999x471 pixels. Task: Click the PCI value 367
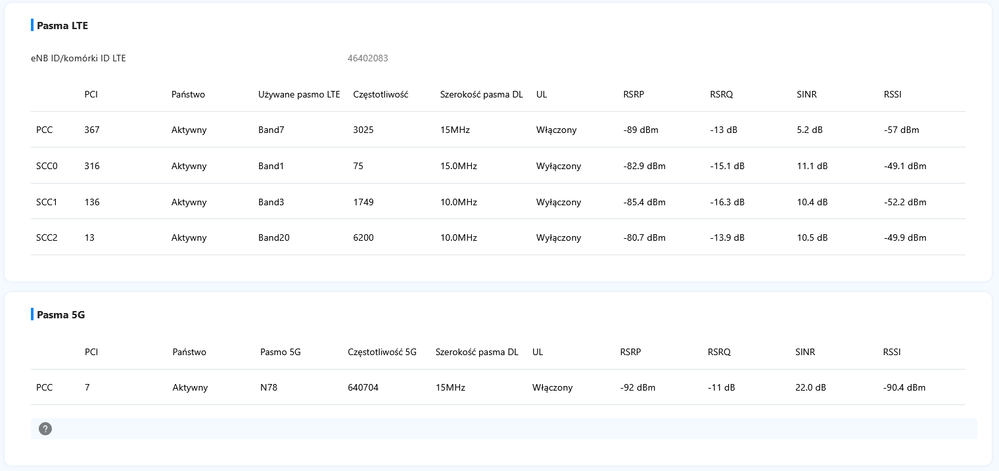click(x=92, y=130)
